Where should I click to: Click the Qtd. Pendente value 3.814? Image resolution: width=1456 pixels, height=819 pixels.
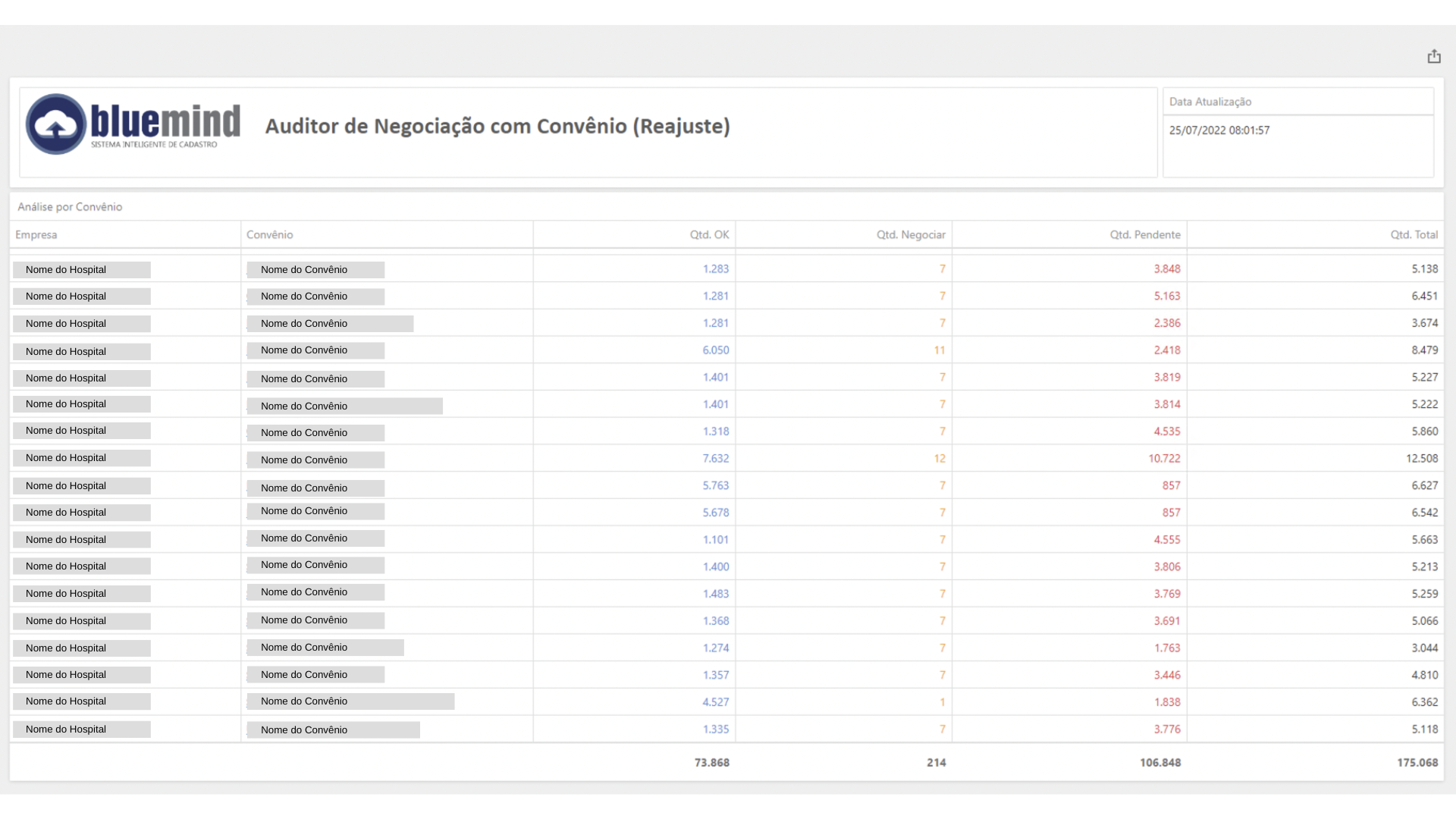[1167, 405]
